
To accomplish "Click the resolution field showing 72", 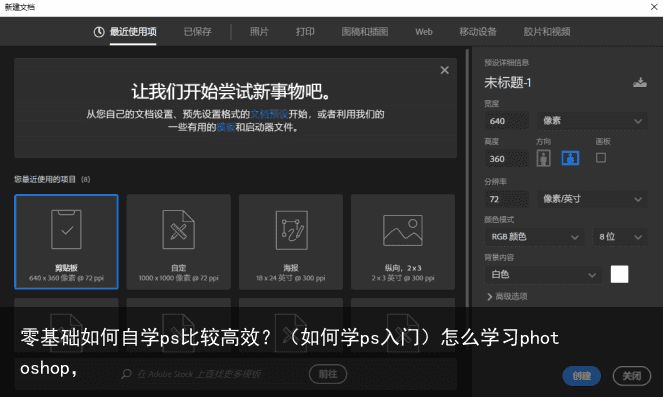I will [506, 199].
